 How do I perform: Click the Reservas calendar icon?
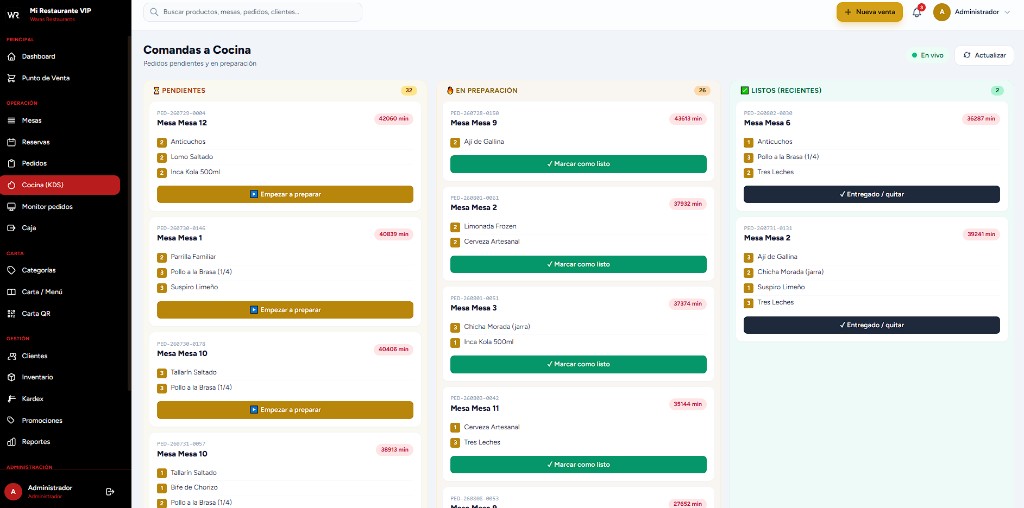[11, 142]
